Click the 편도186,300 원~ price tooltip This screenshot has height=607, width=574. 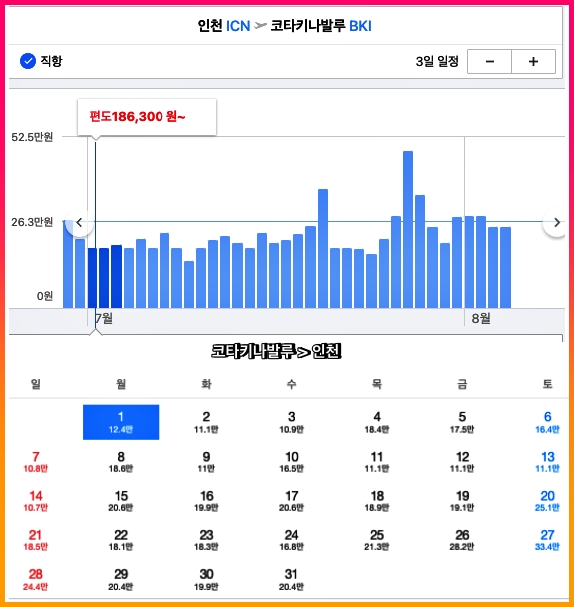147,117
